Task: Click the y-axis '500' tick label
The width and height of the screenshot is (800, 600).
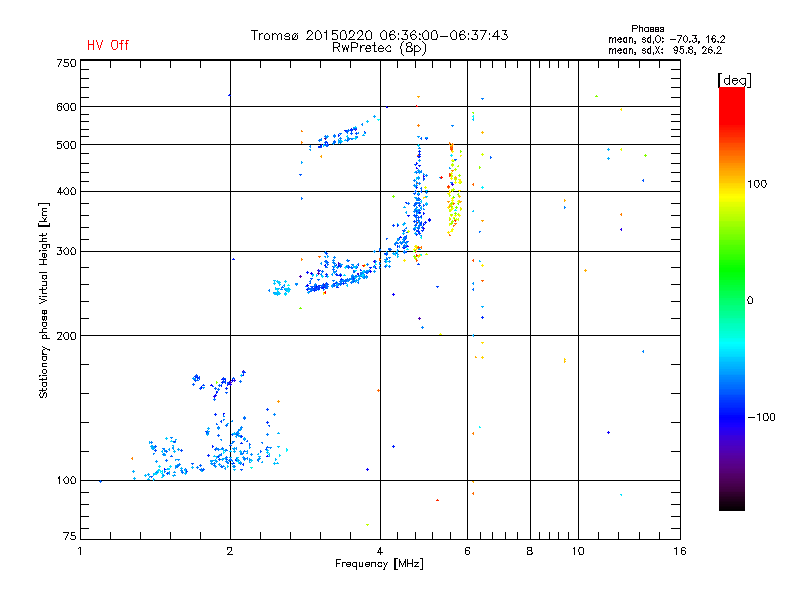Action: point(66,145)
